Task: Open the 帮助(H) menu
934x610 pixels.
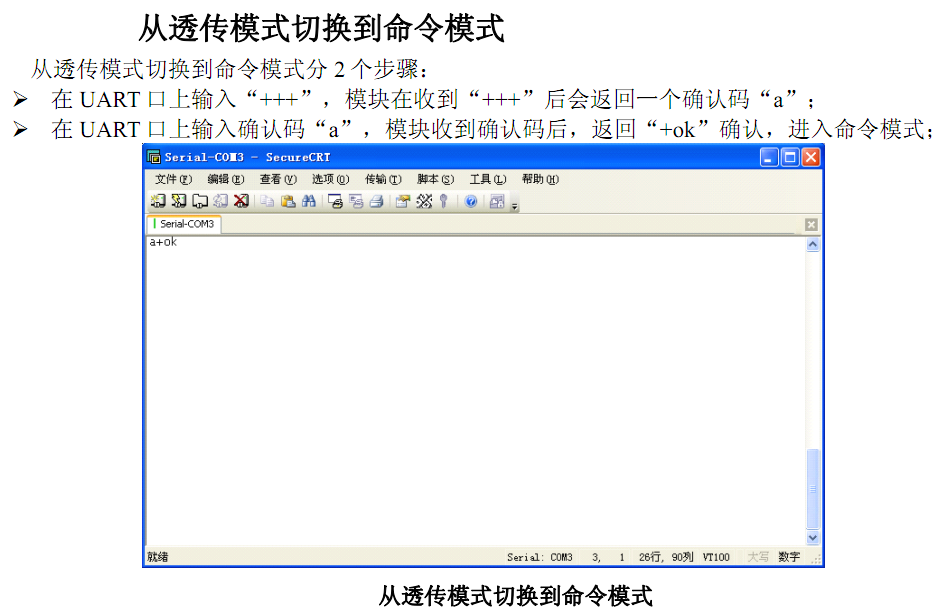Action: (x=540, y=179)
